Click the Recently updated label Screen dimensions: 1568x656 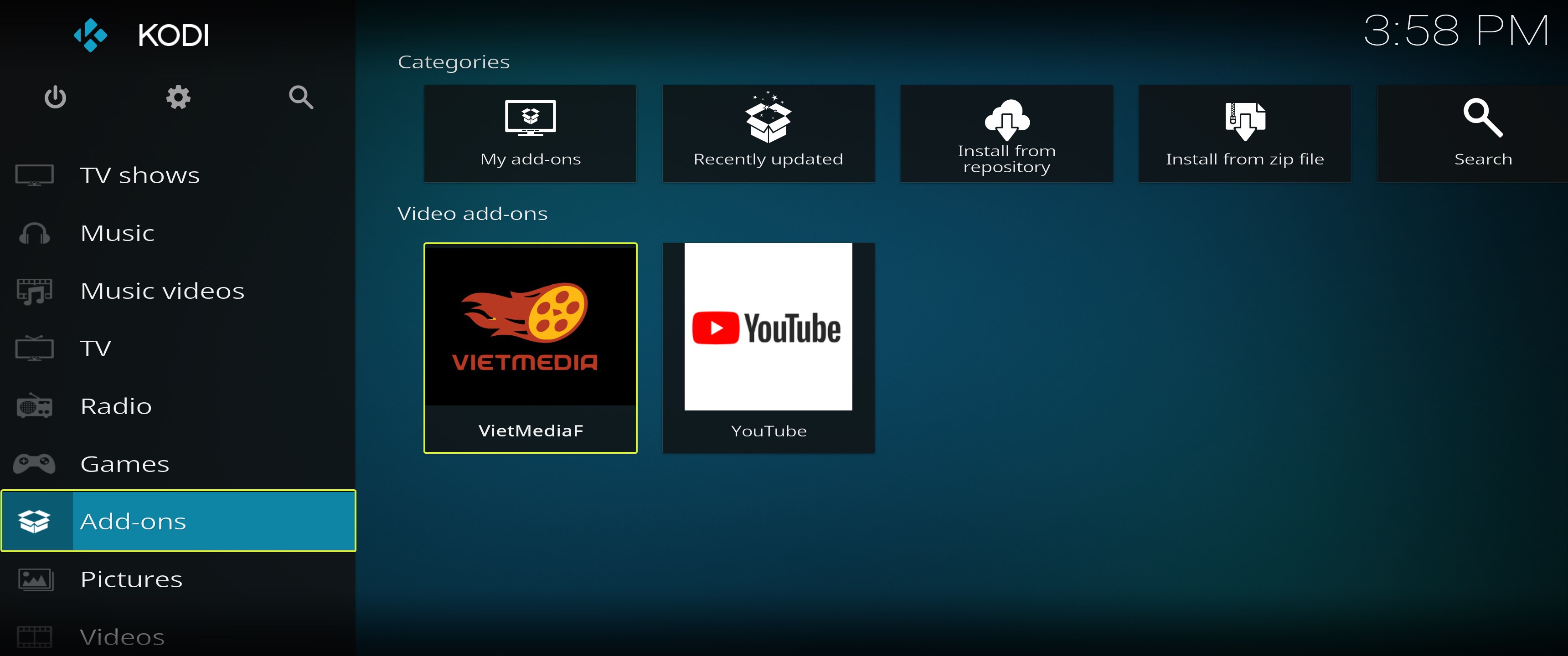tap(769, 159)
